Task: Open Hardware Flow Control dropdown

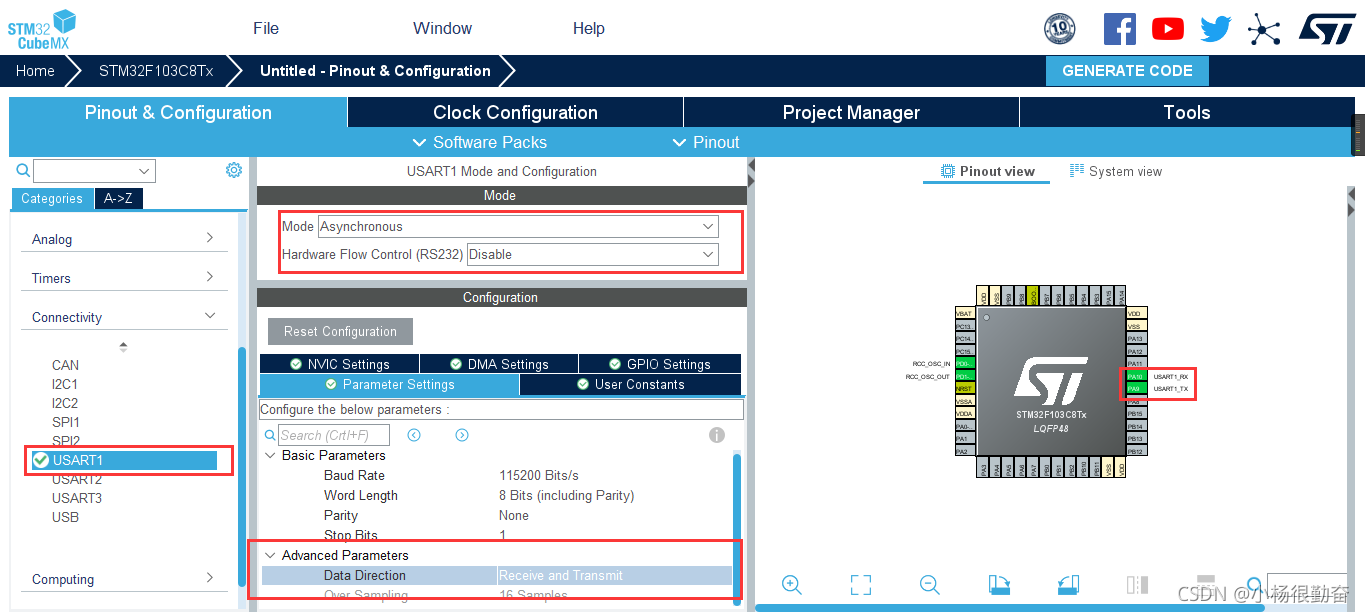Action: point(593,255)
